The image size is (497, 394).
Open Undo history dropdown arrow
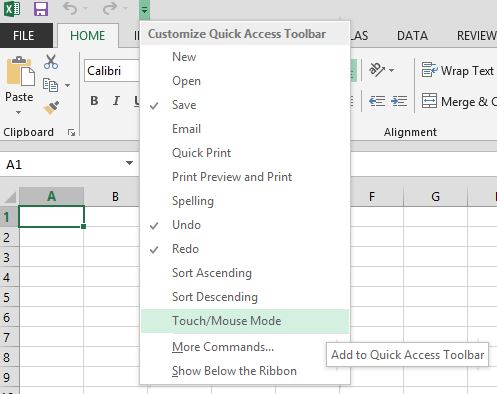point(86,9)
